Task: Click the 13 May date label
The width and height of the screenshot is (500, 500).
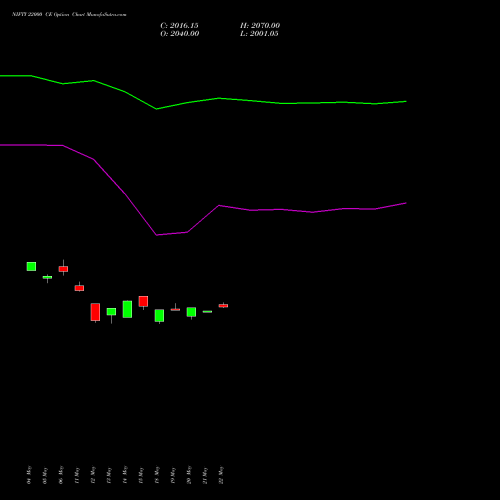Action: tap(109, 475)
